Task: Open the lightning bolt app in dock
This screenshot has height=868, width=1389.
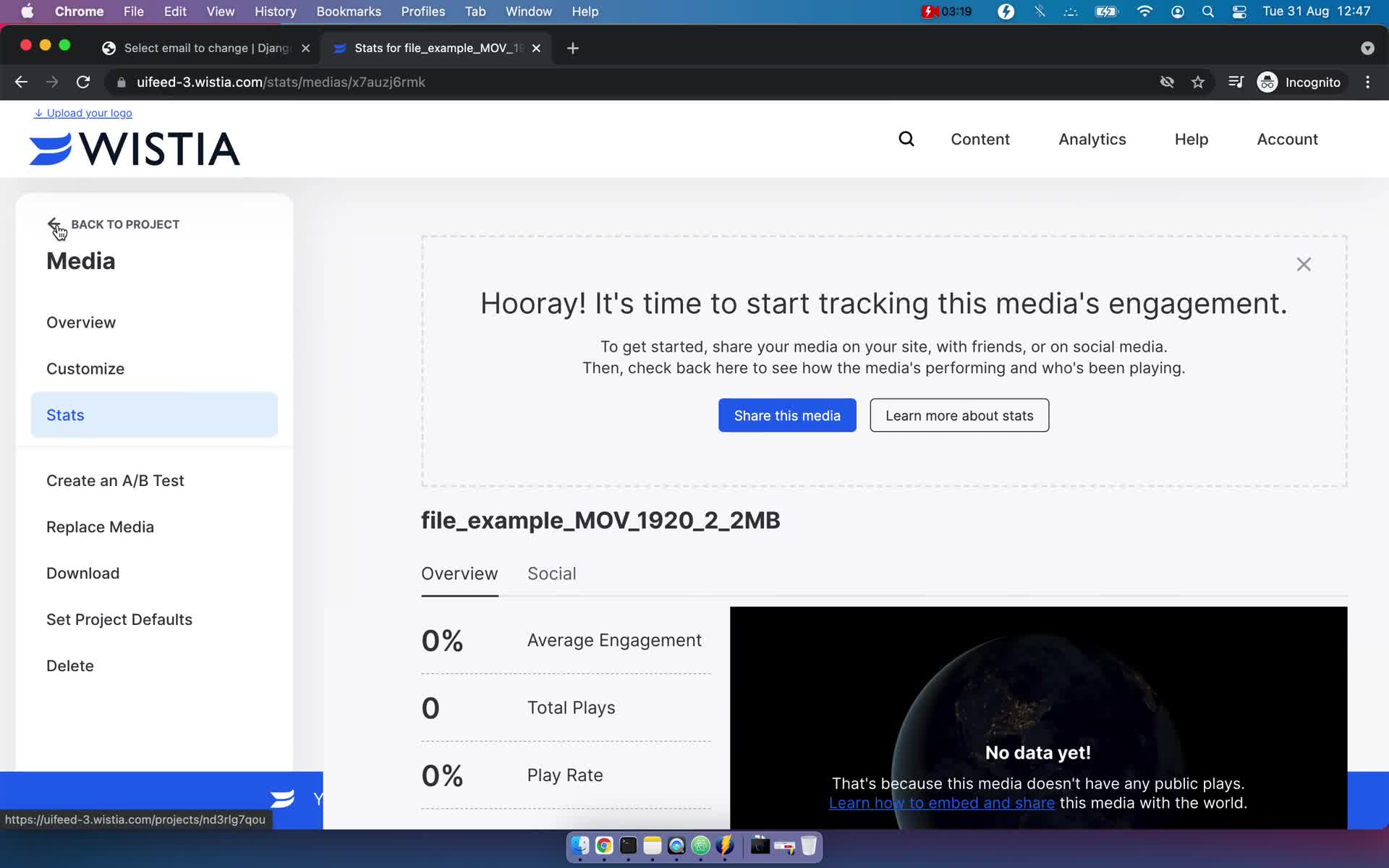Action: [x=725, y=846]
